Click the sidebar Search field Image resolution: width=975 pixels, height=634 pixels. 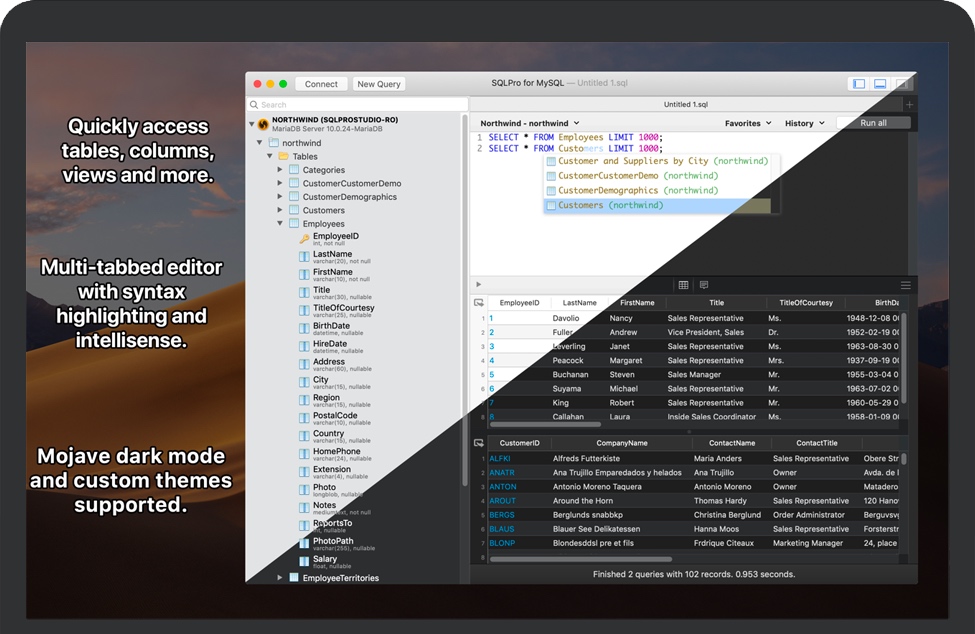357,104
